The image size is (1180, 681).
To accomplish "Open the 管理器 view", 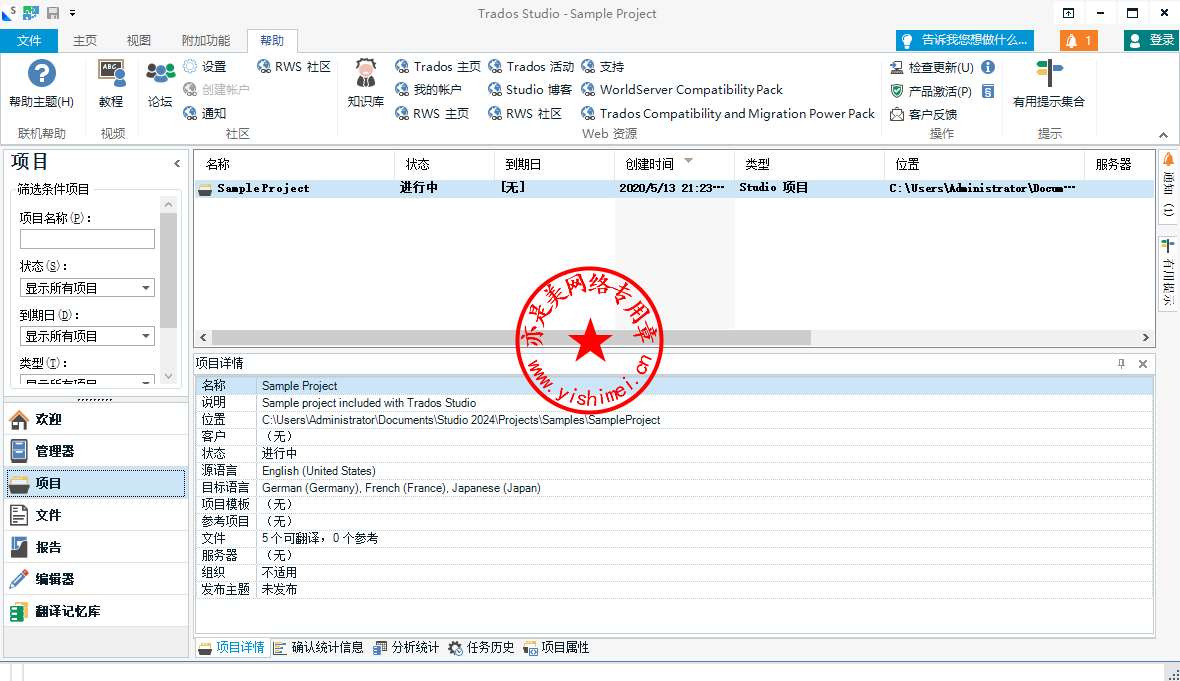I will [96, 451].
